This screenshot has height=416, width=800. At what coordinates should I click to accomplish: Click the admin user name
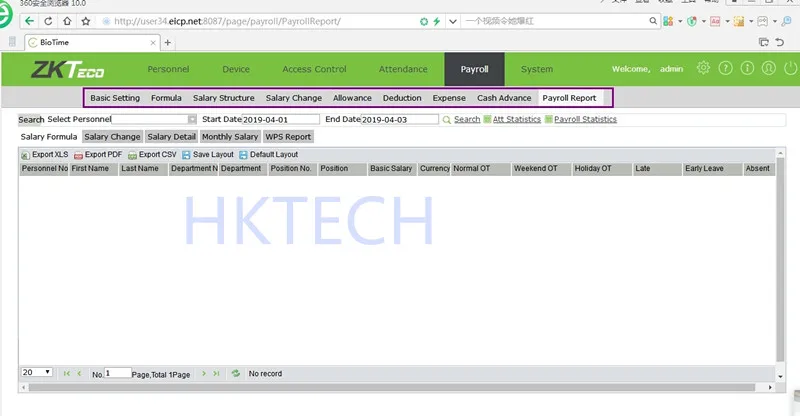click(671, 69)
